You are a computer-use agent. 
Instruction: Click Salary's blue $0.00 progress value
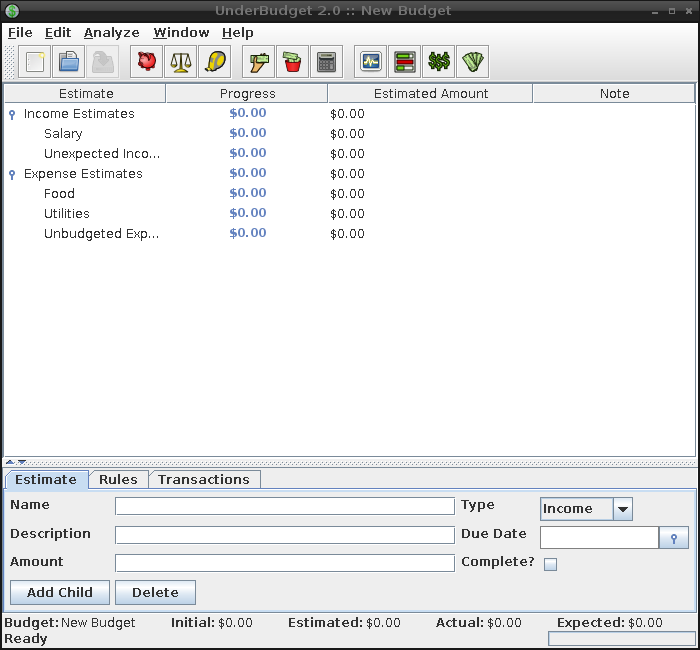(x=248, y=133)
